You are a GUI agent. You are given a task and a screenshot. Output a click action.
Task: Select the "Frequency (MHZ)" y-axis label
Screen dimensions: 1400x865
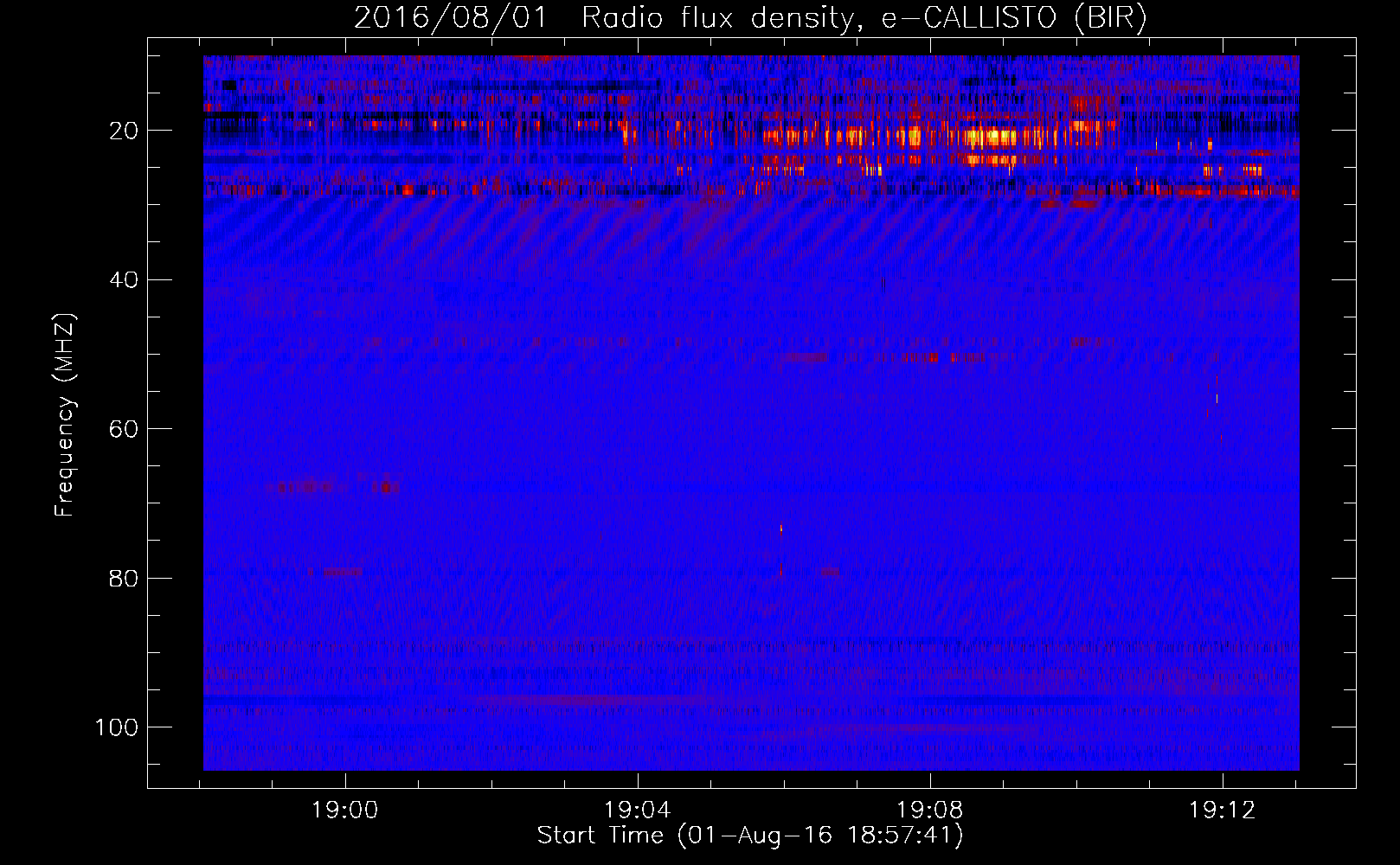pyautogui.click(x=65, y=414)
